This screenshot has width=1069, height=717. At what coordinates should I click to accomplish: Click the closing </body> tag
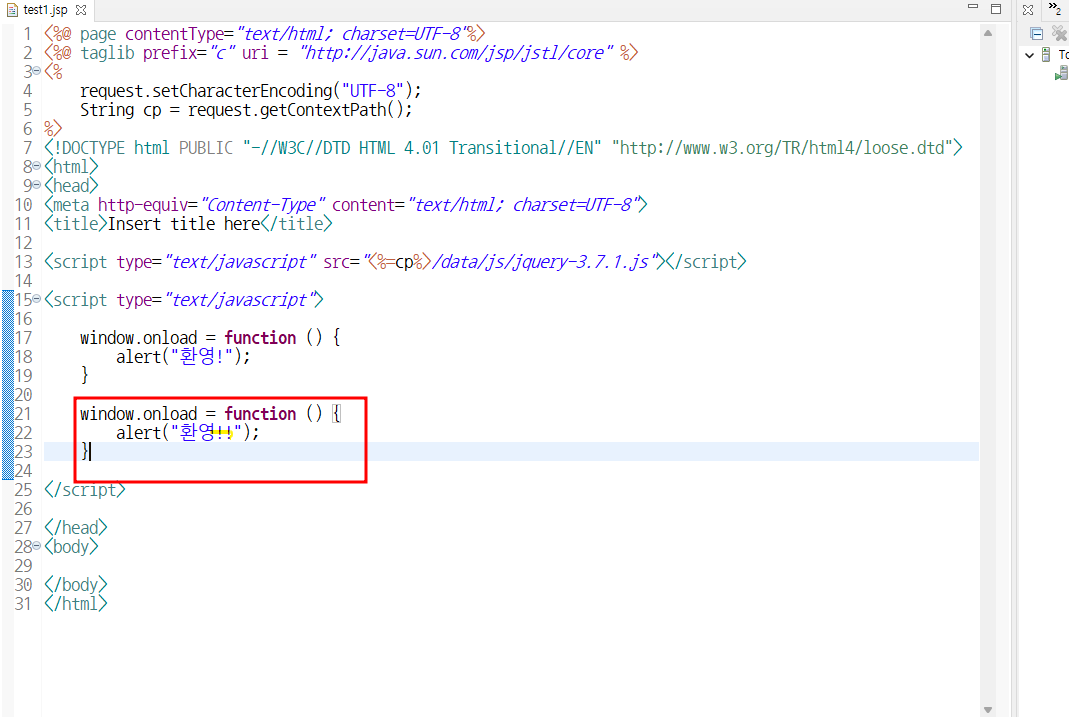(76, 585)
